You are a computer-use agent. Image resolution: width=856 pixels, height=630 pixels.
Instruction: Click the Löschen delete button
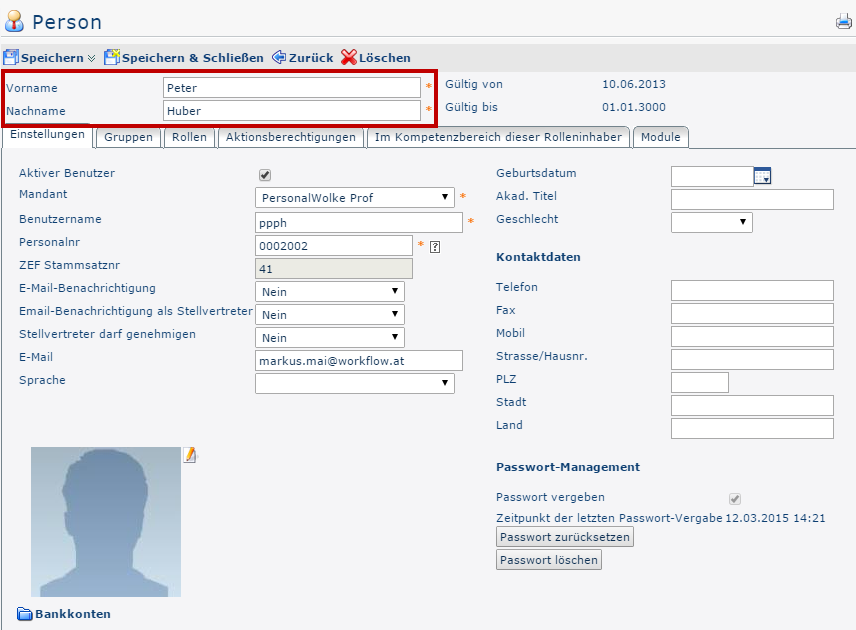(376, 58)
